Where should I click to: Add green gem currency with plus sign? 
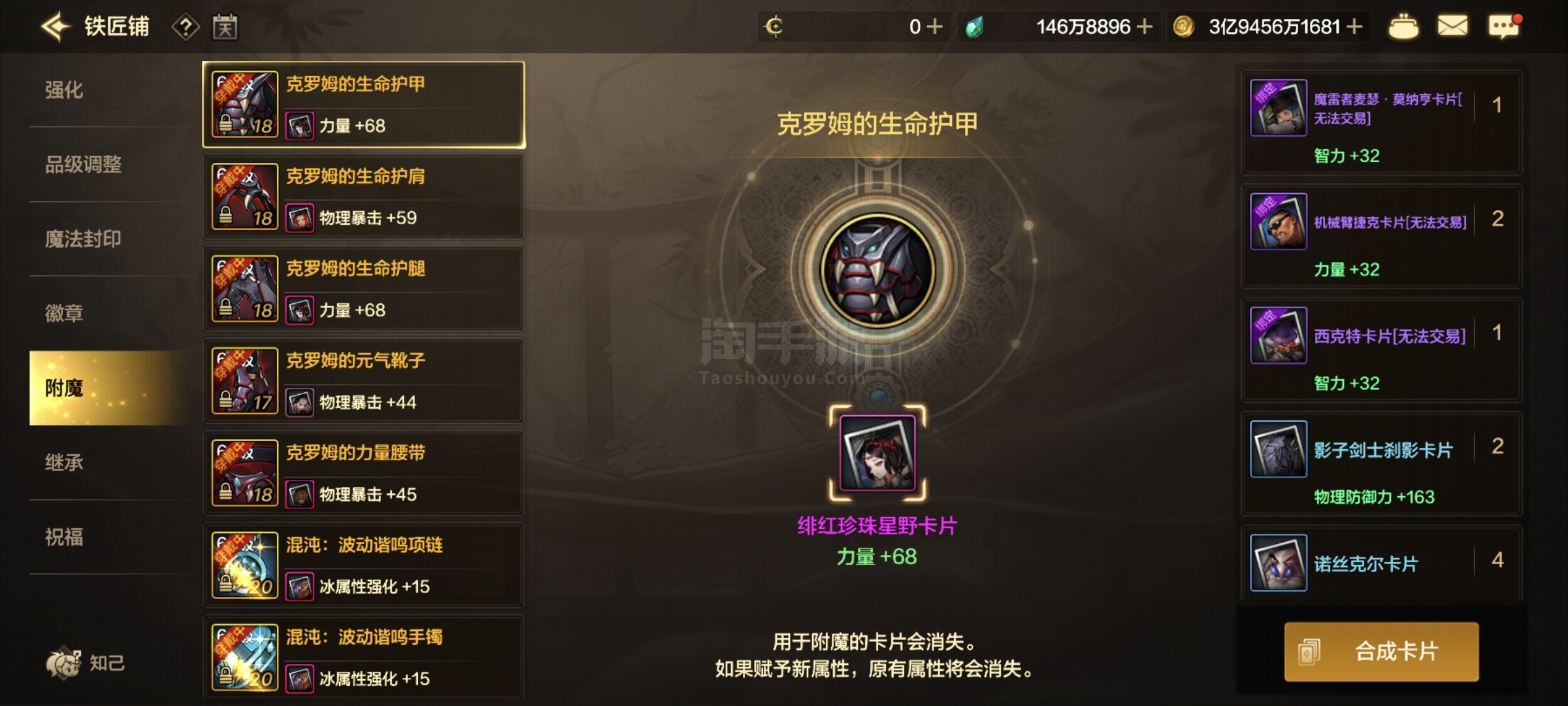tap(1144, 26)
